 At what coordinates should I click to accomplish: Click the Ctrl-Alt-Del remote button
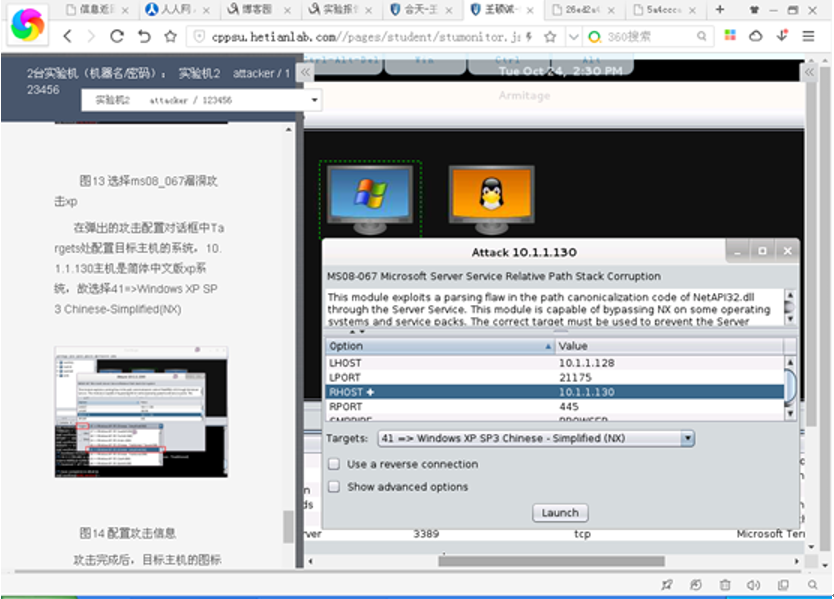345,63
